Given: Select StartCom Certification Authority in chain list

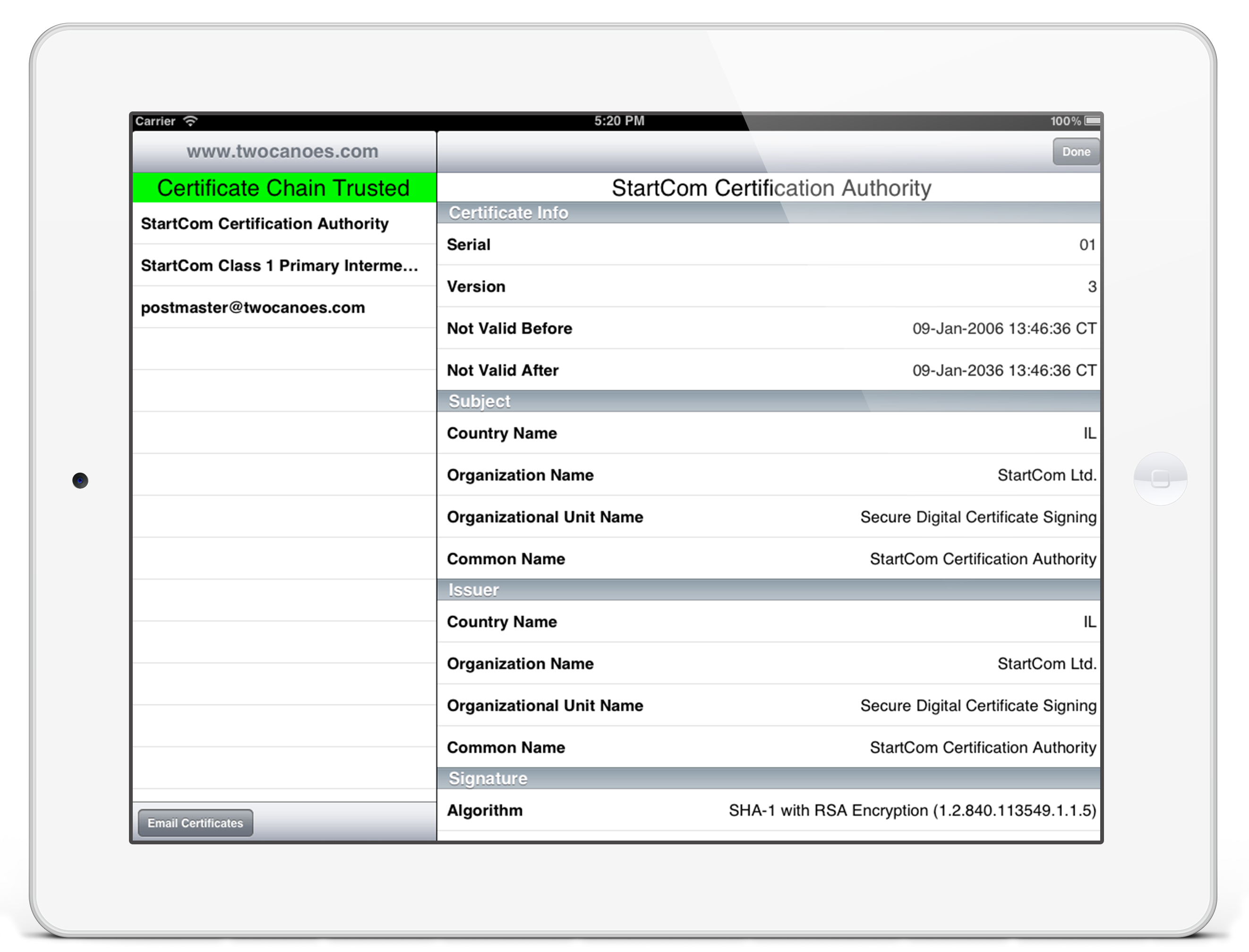Looking at the screenshot, I should 284,223.
